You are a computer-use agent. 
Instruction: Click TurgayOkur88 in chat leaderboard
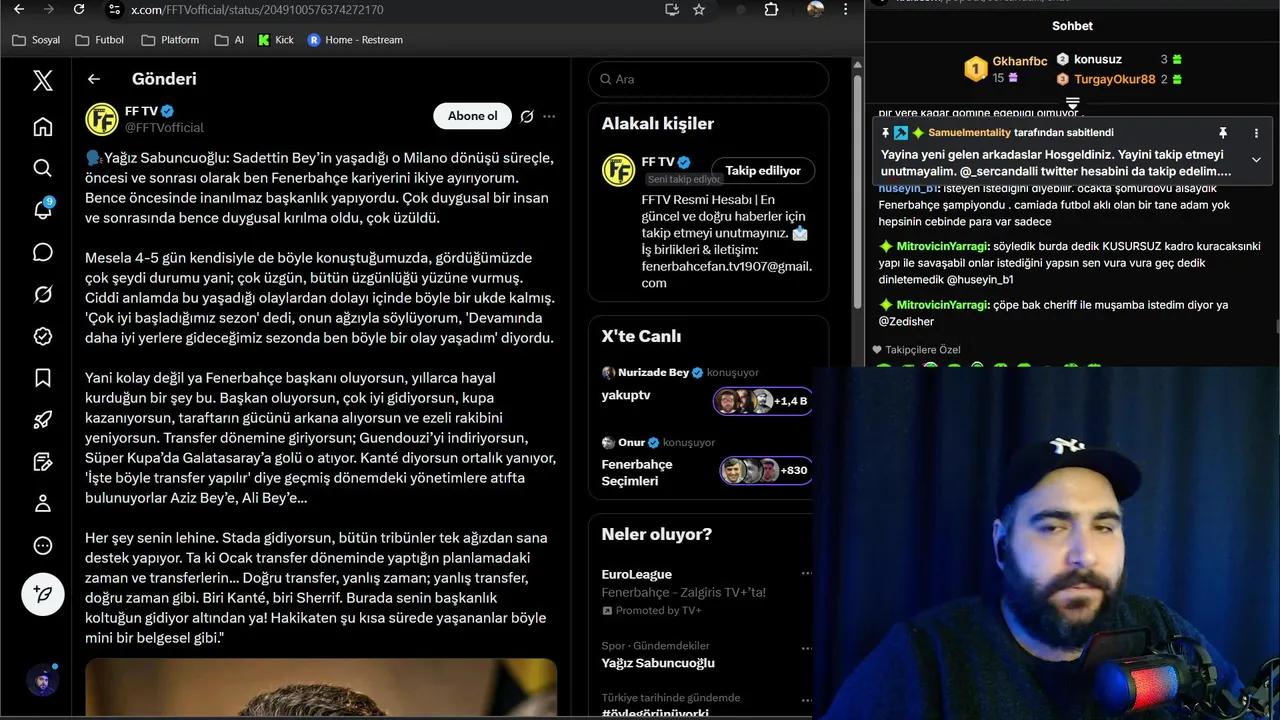[1114, 79]
